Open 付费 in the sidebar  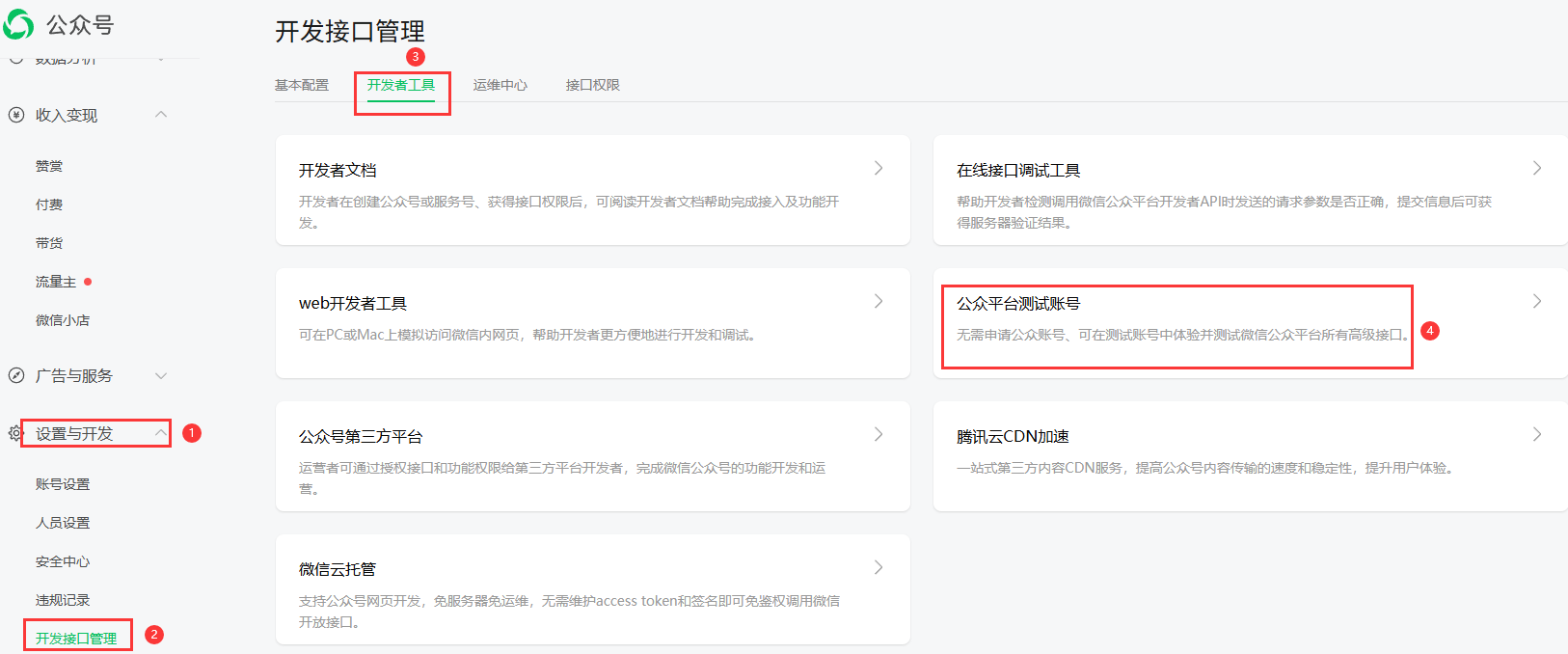49,204
